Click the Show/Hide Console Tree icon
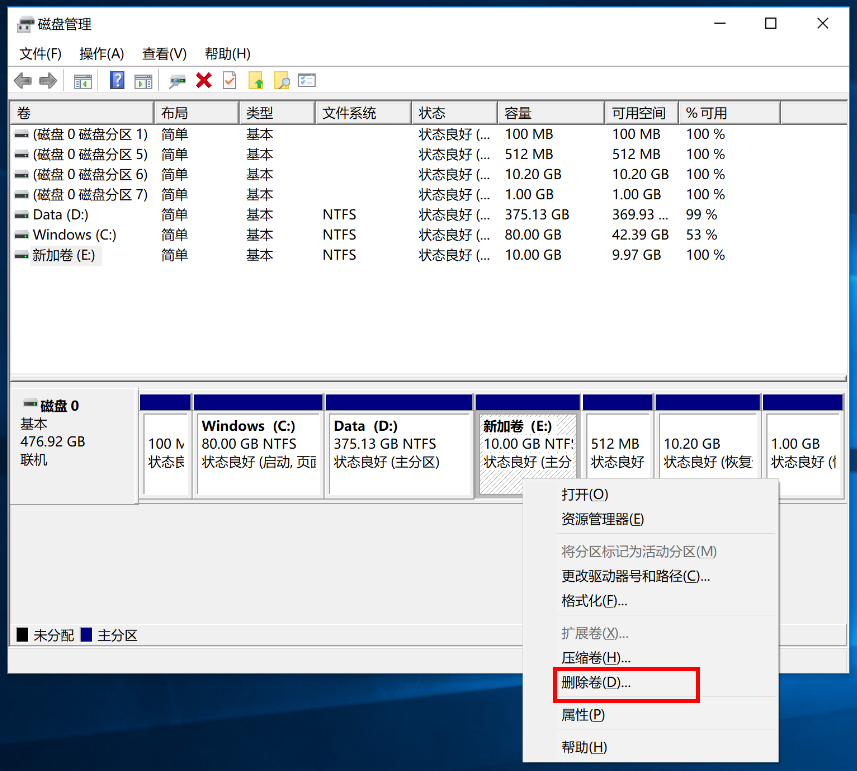Viewport: 857px width, 771px height. pos(83,81)
